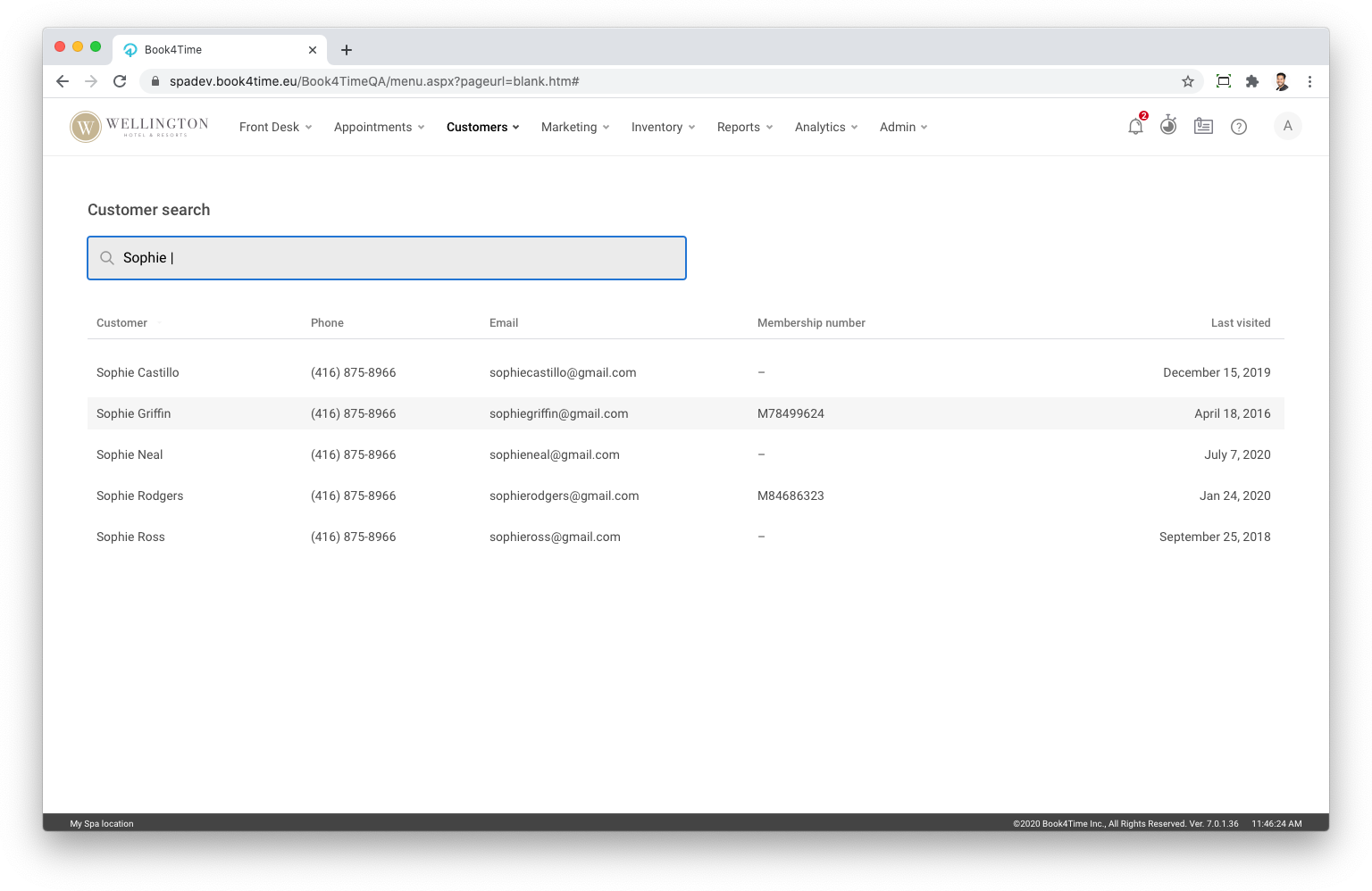This screenshot has height=891, width=1372.
Task: Expand the Front Desk dropdown menu
Action: [275, 128]
